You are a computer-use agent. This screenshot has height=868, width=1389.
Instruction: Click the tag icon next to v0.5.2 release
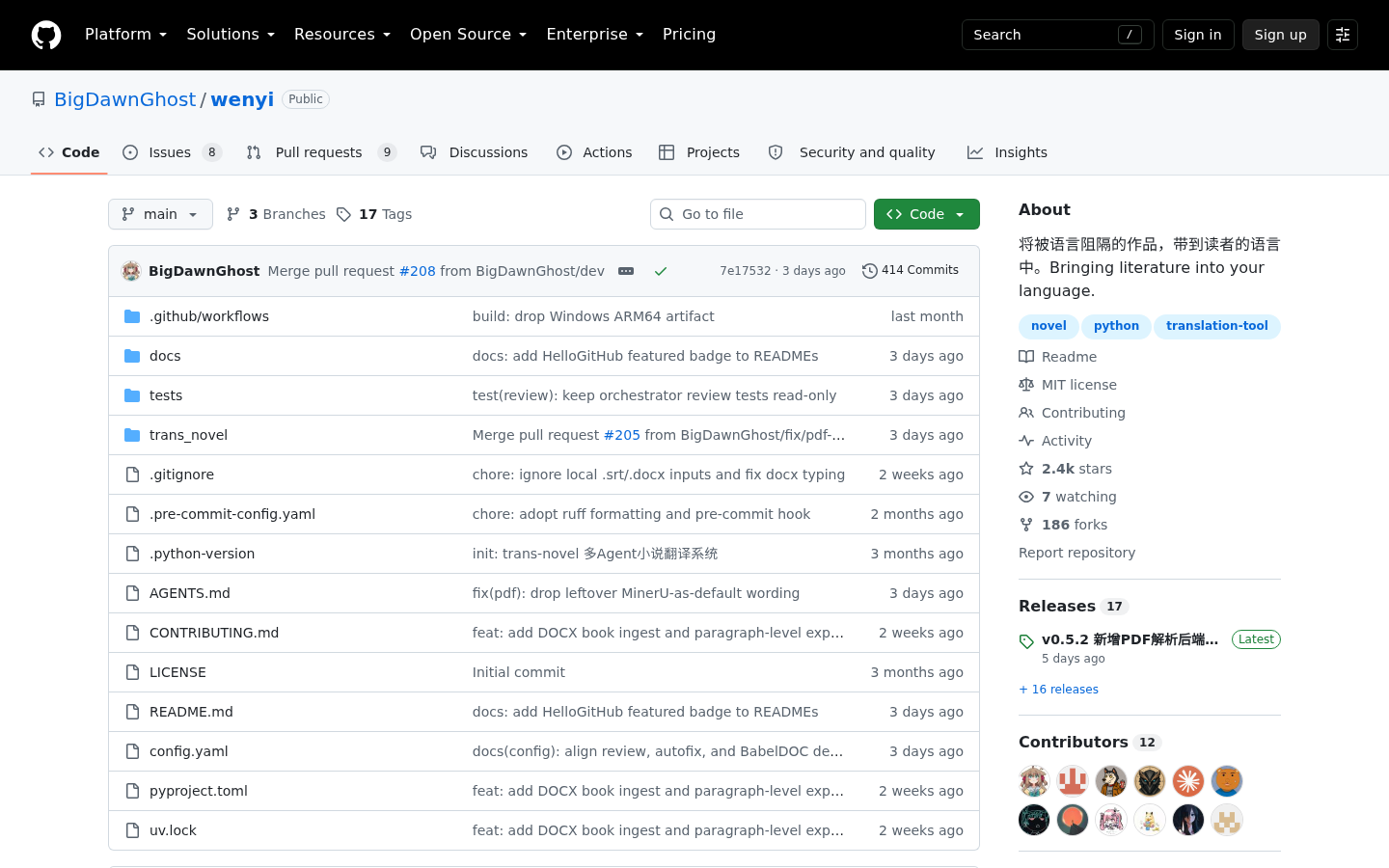(1026, 641)
